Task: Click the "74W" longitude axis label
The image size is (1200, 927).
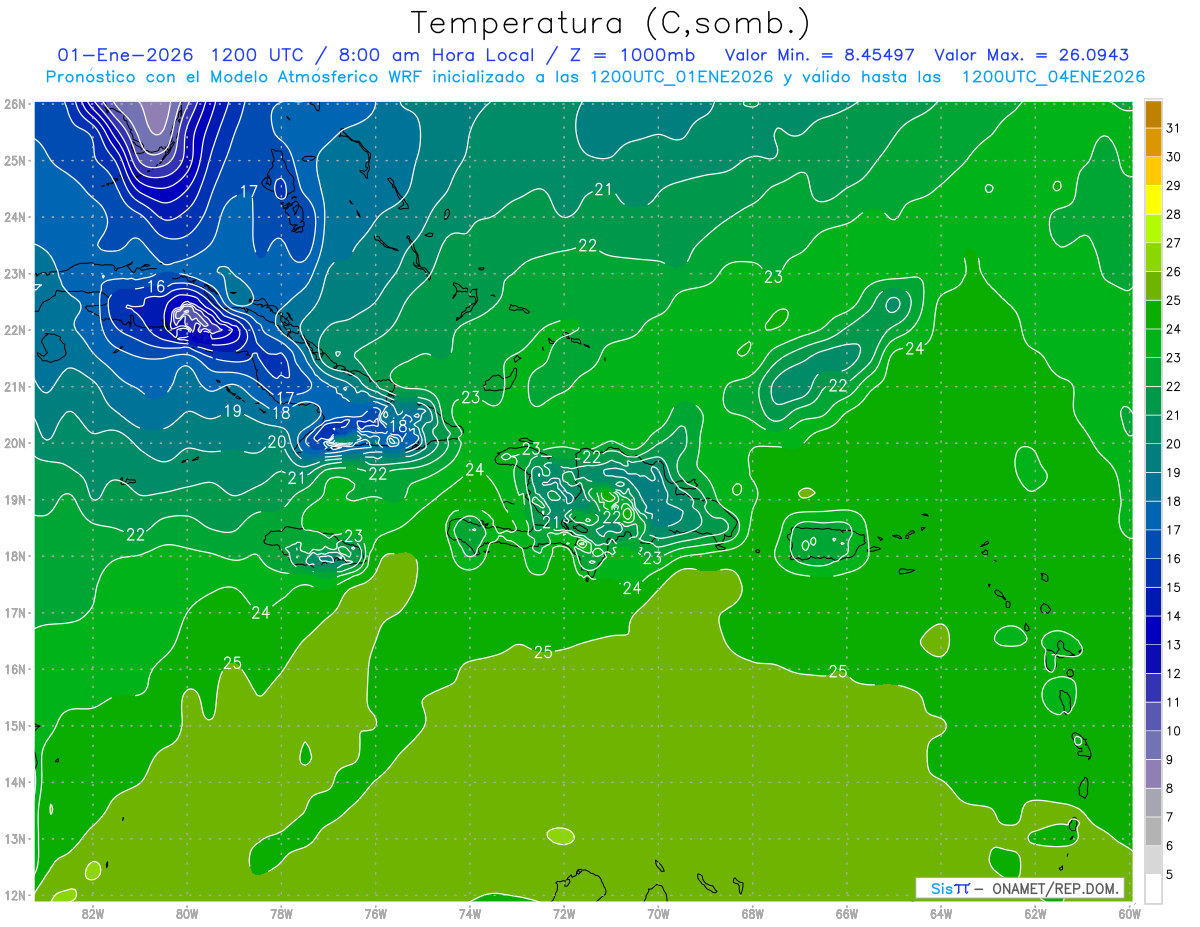Action: (469, 913)
